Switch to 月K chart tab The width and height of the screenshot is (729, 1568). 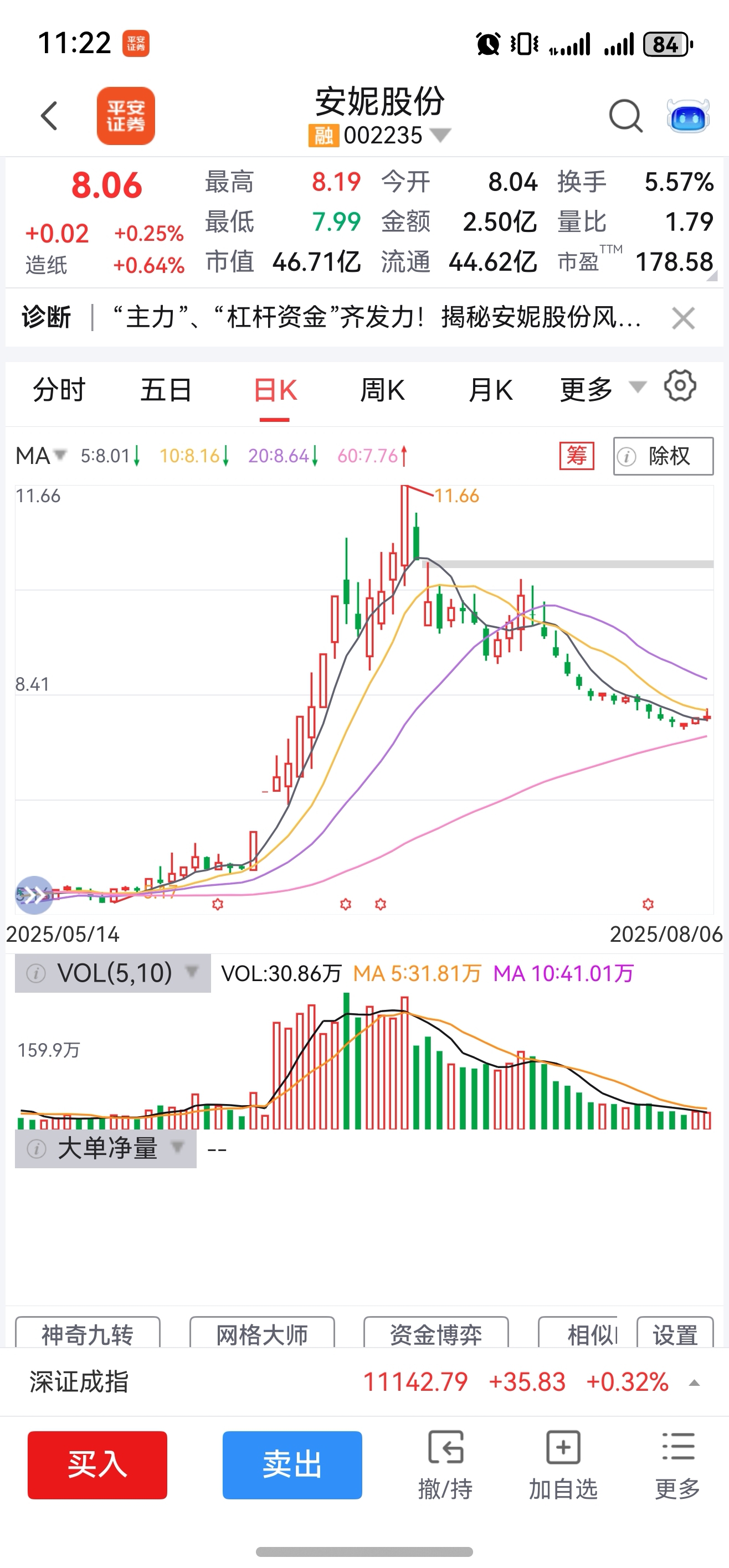point(491,390)
